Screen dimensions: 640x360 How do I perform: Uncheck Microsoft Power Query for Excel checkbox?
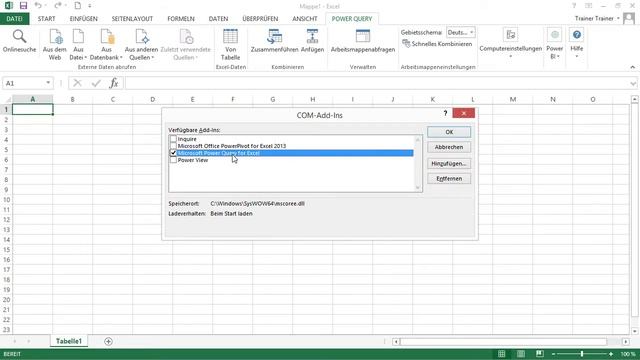click(x=173, y=153)
